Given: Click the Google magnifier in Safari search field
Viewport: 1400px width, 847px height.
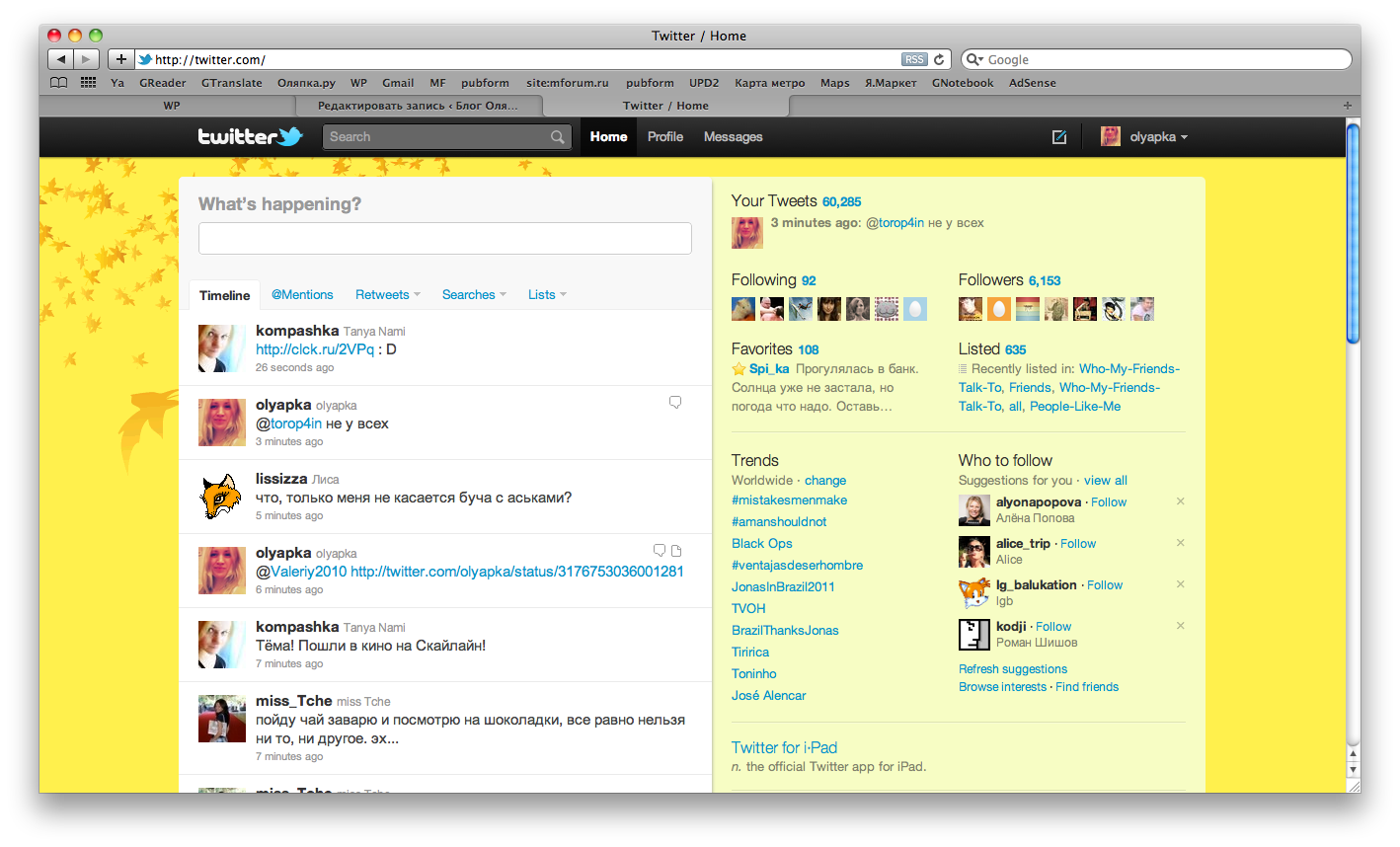Looking at the screenshot, I should [974, 59].
